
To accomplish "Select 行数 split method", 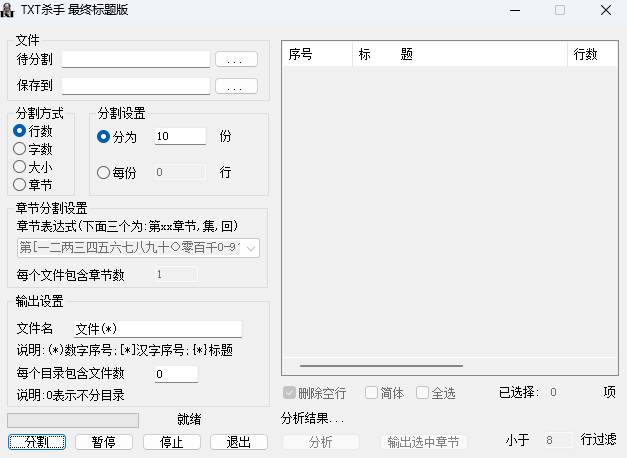I will (x=19, y=131).
